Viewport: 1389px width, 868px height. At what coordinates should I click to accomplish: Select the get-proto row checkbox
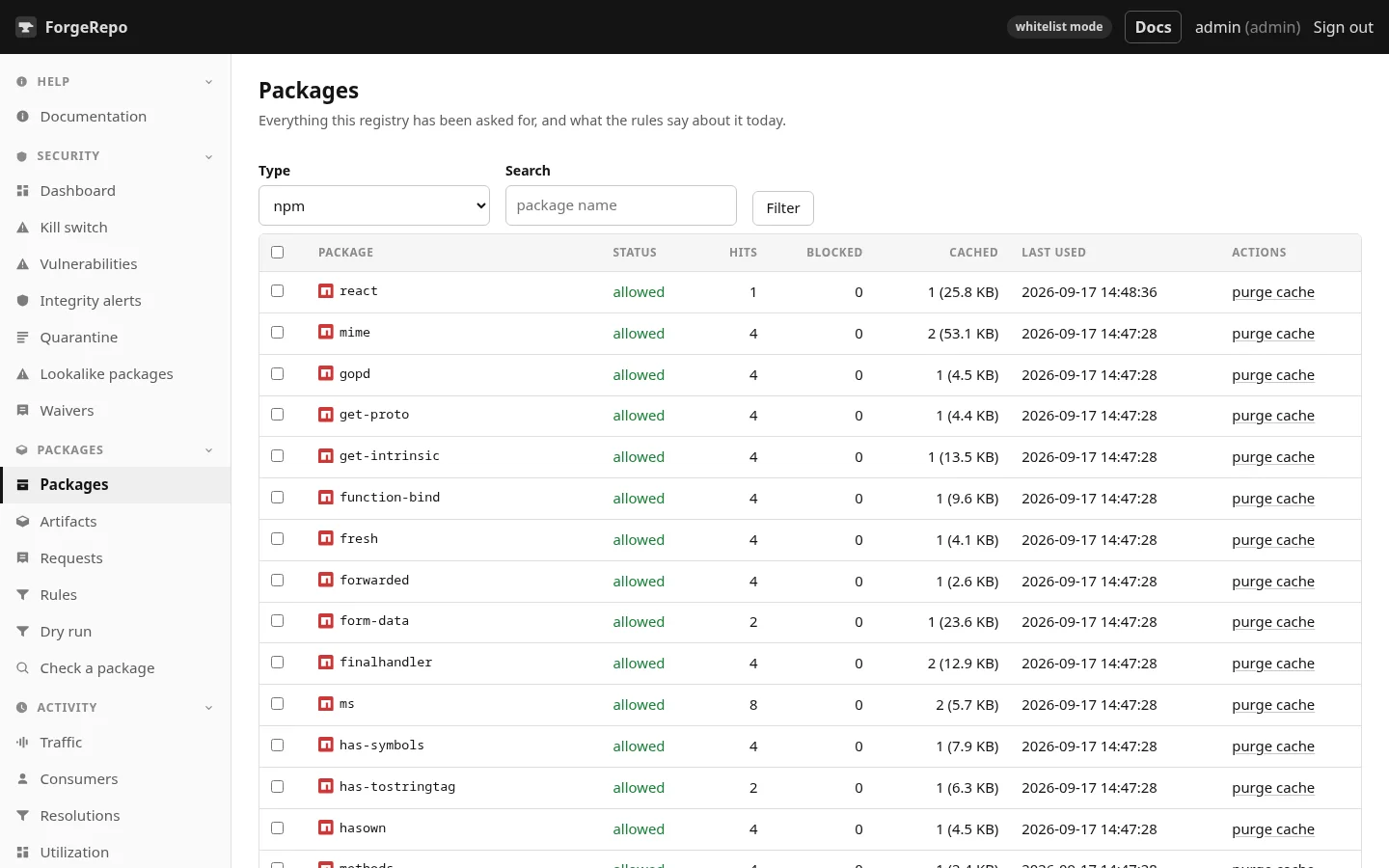[x=278, y=415]
